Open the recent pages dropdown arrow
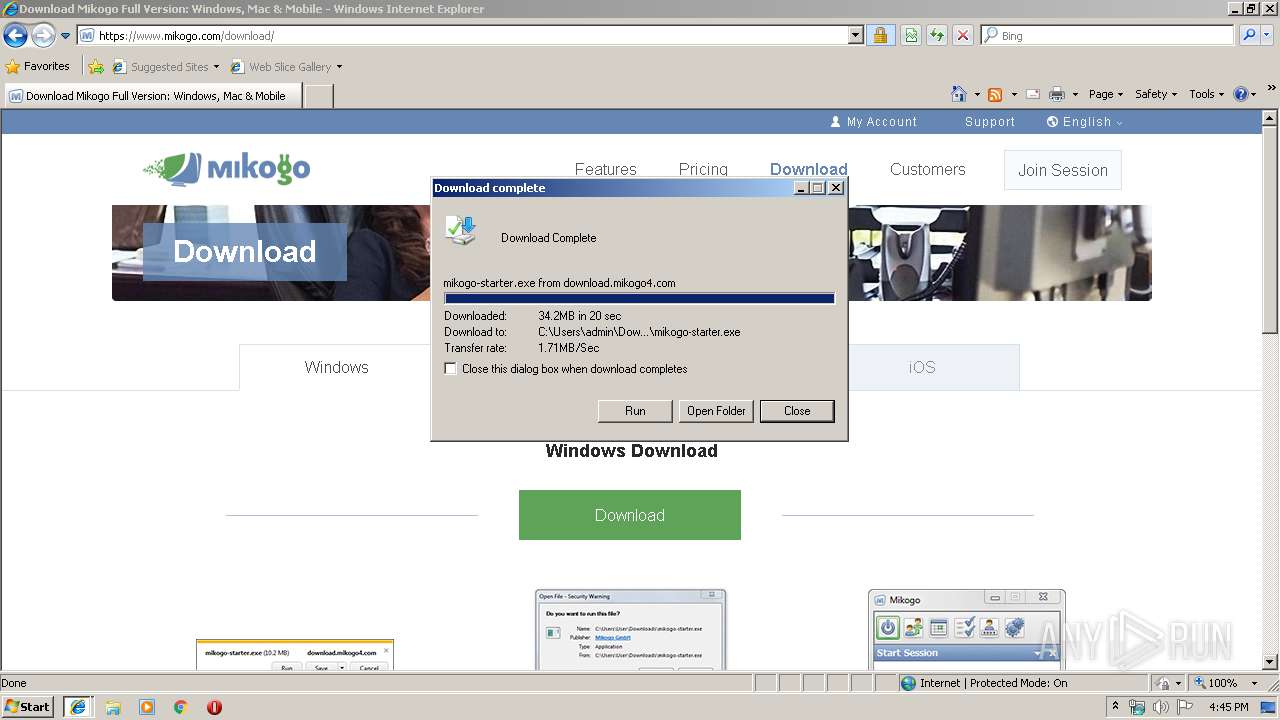Image resolution: width=1280 pixels, height=720 pixels. 66,36
